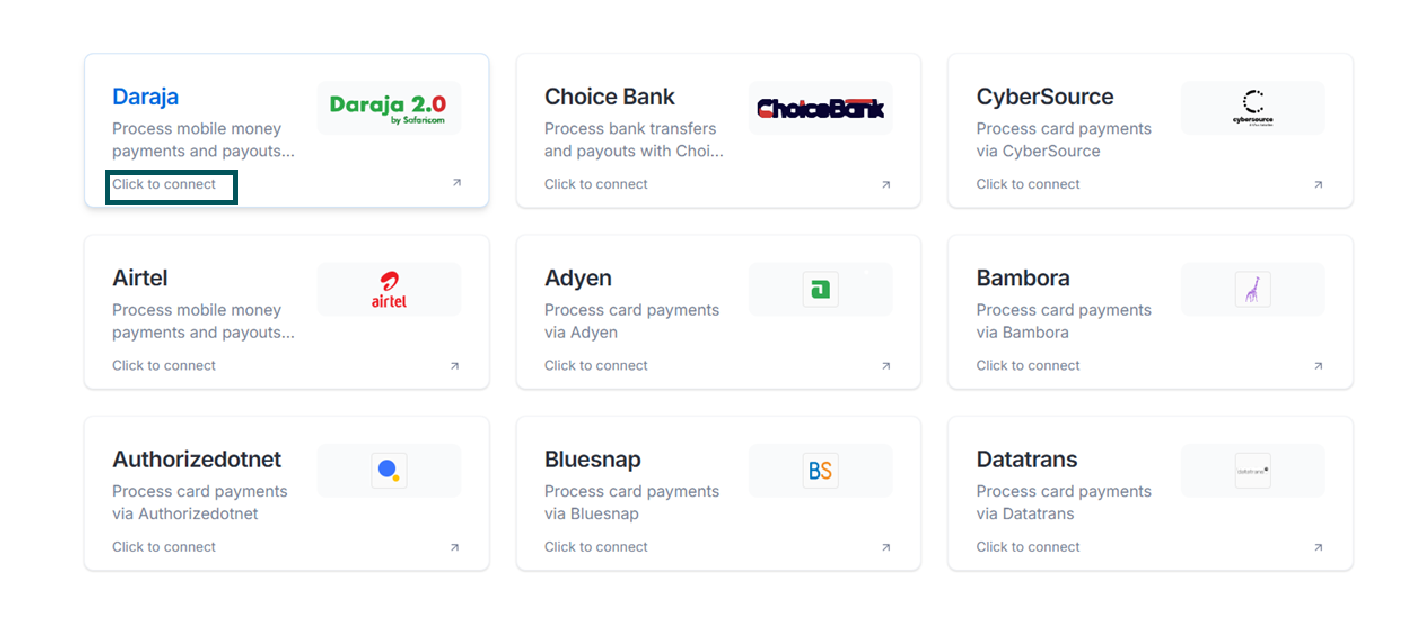Click the Bluesnap BS logo icon
This screenshot has height=630, width=1409.
(x=820, y=471)
